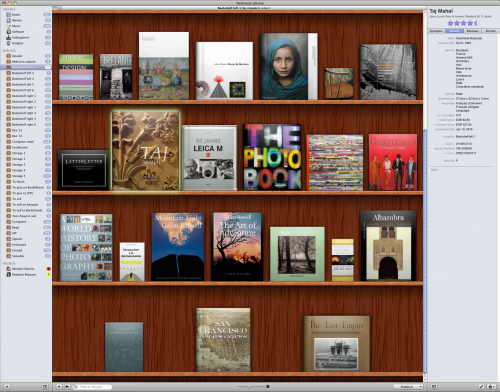Open the Books library in sidebar
The width and height of the screenshot is (500, 392).
click(16, 15)
